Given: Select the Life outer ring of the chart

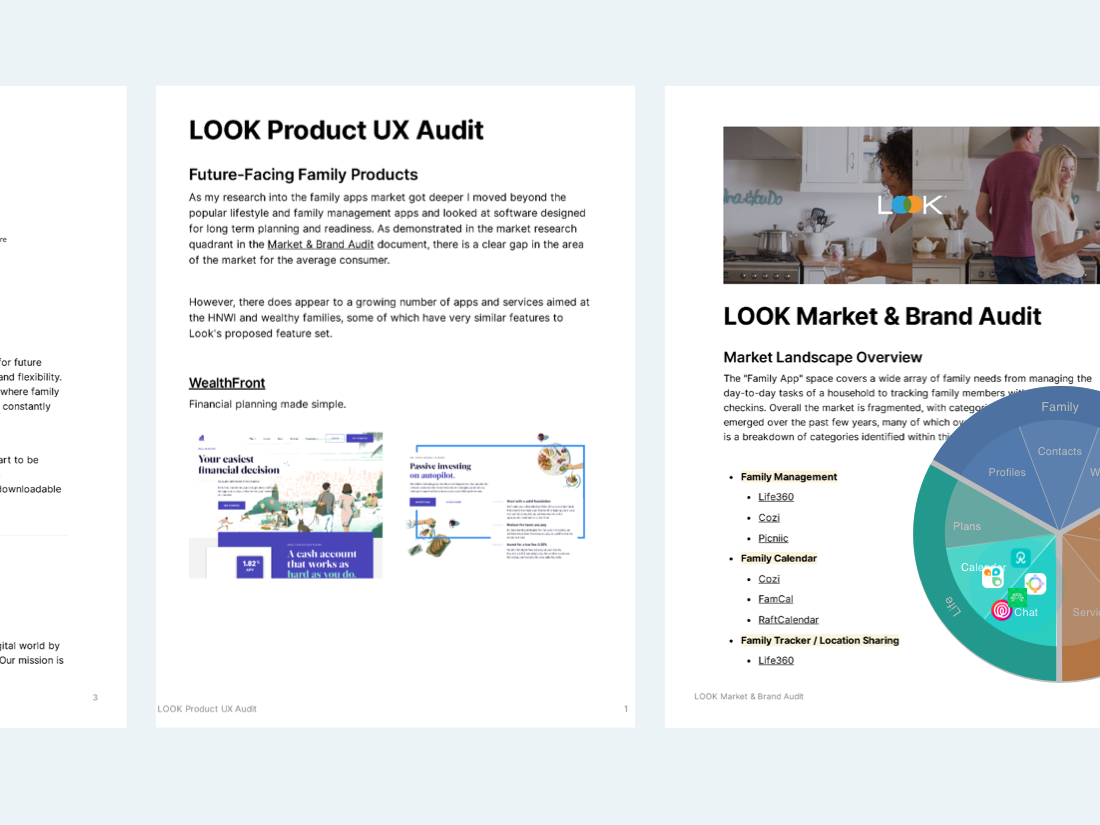Looking at the screenshot, I should (x=952, y=605).
